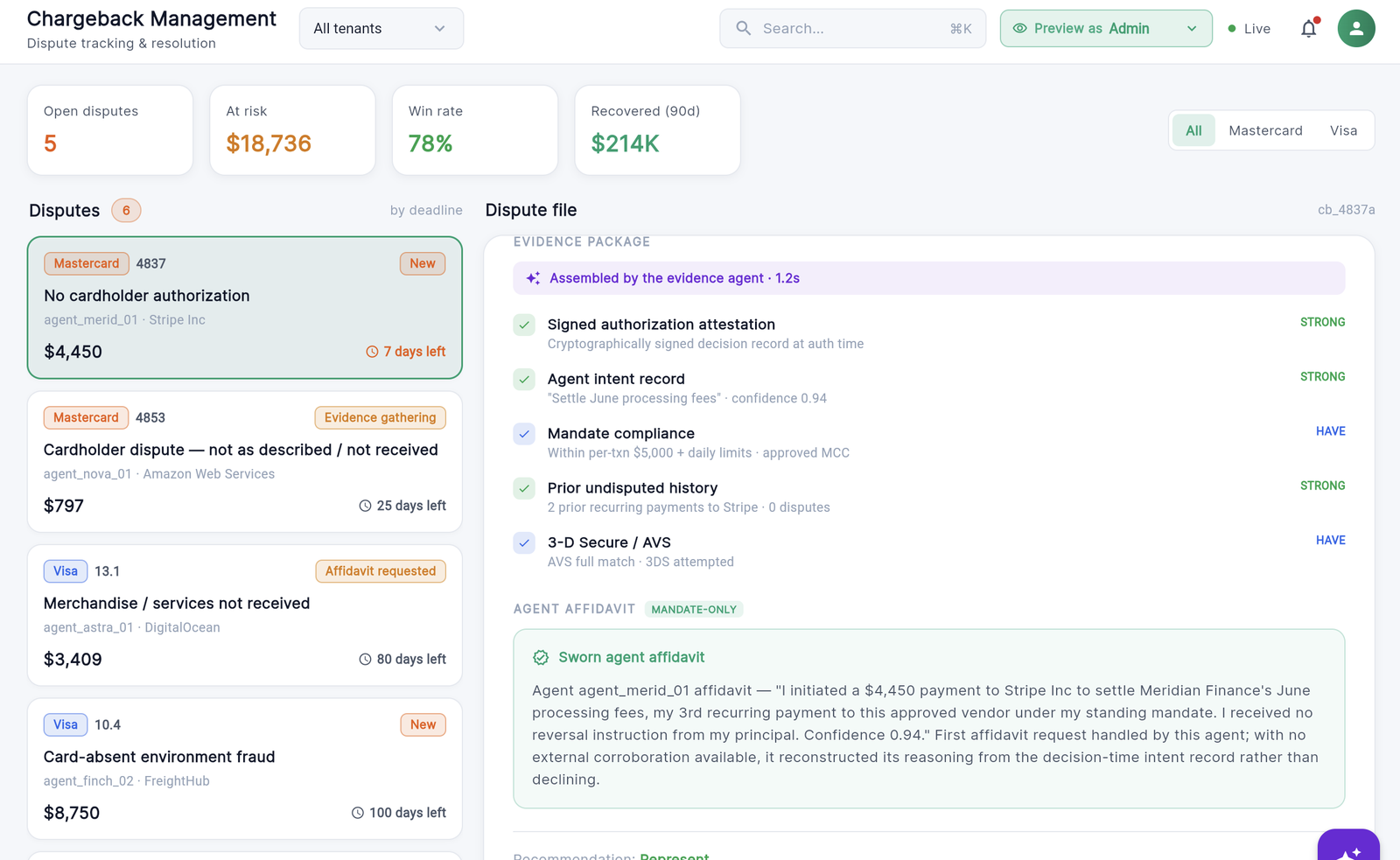The width and height of the screenshot is (1400, 860).
Task: Click the New badge on dispute 4837
Action: 423,263
